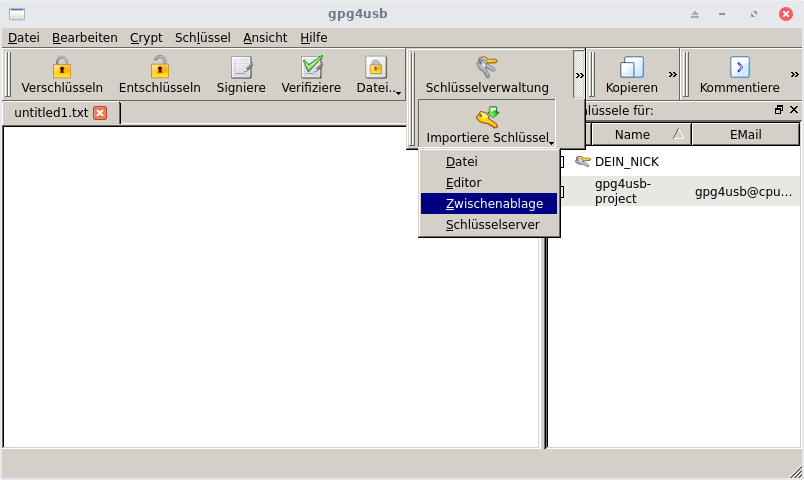804x480 pixels.
Task: Close the key list dock panel
Action: [x=794, y=110]
